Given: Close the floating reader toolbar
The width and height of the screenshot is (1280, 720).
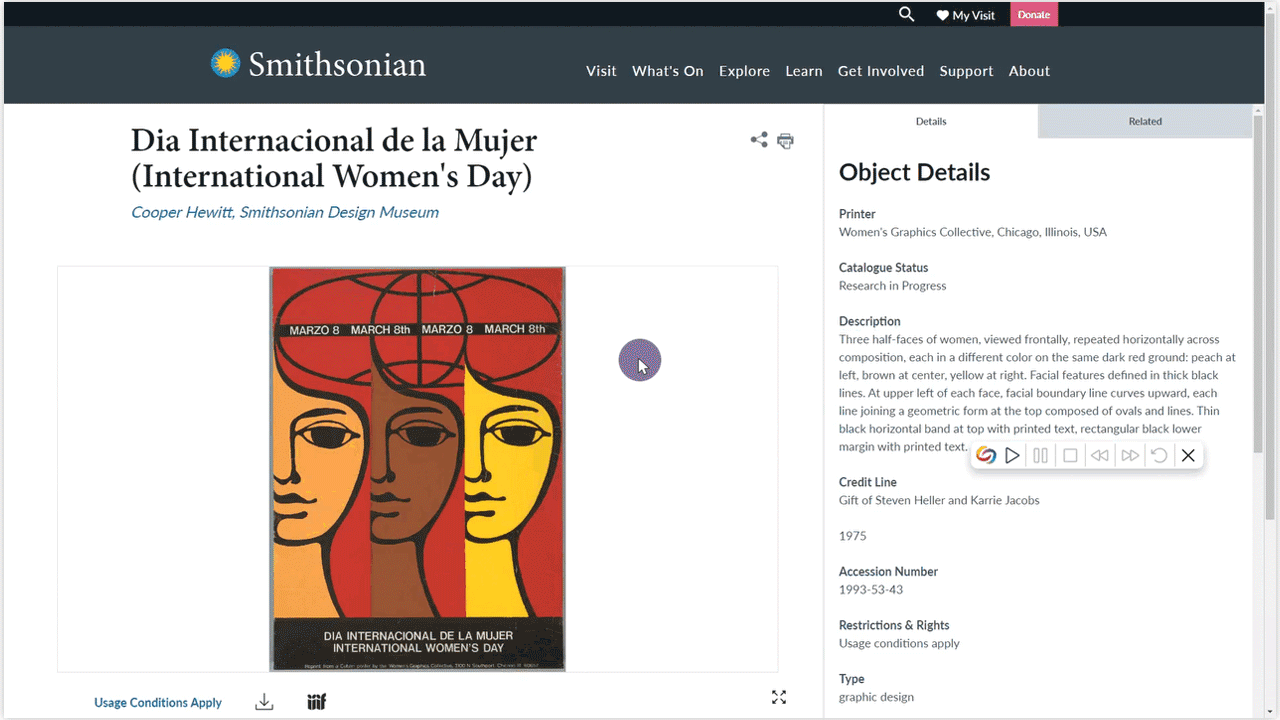Looking at the screenshot, I should coord(1188,456).
